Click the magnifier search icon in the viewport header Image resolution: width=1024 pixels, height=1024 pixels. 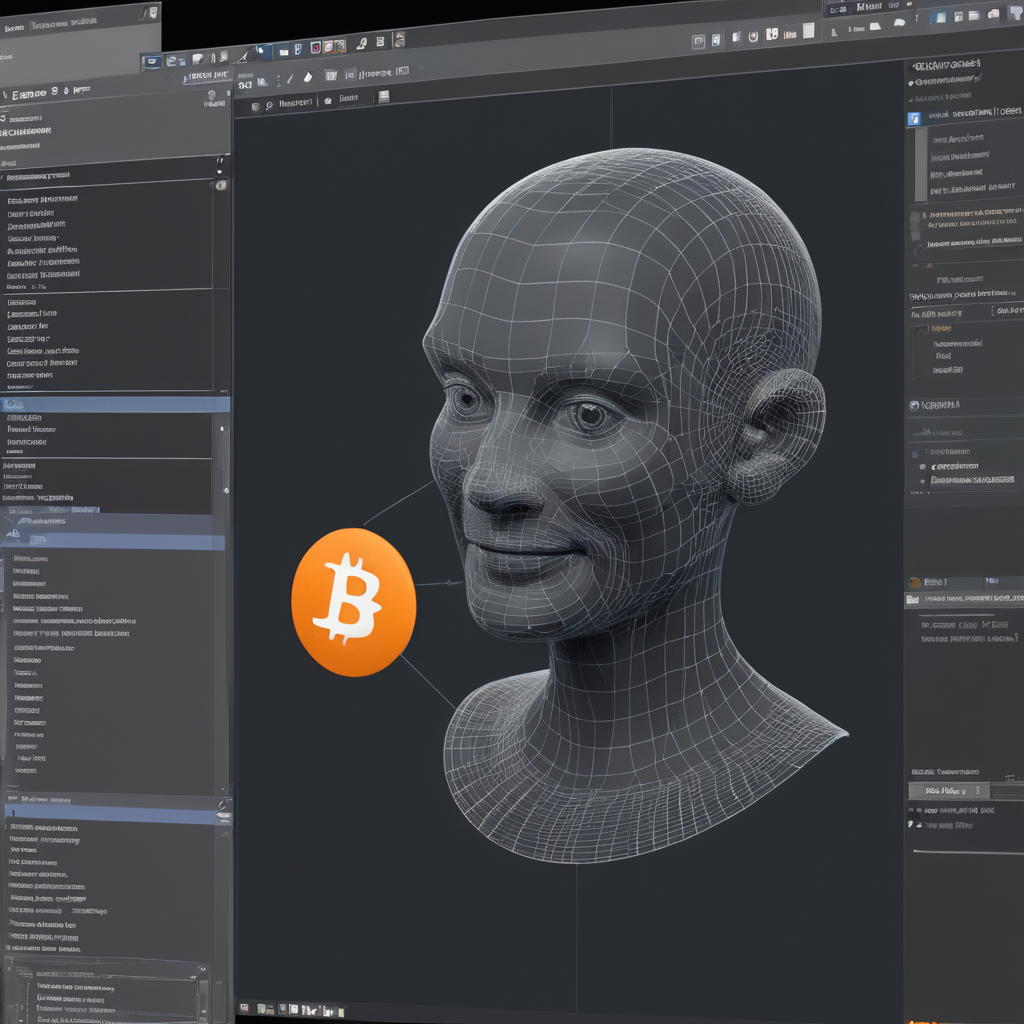[x=269, y=106]
